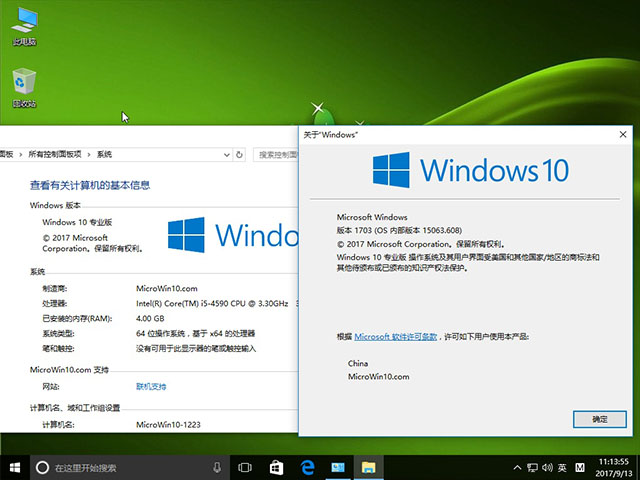Click the 没有可用于此显示器的笔或触控输入 value
Screen dimensions: 640x480
point(196,349)
